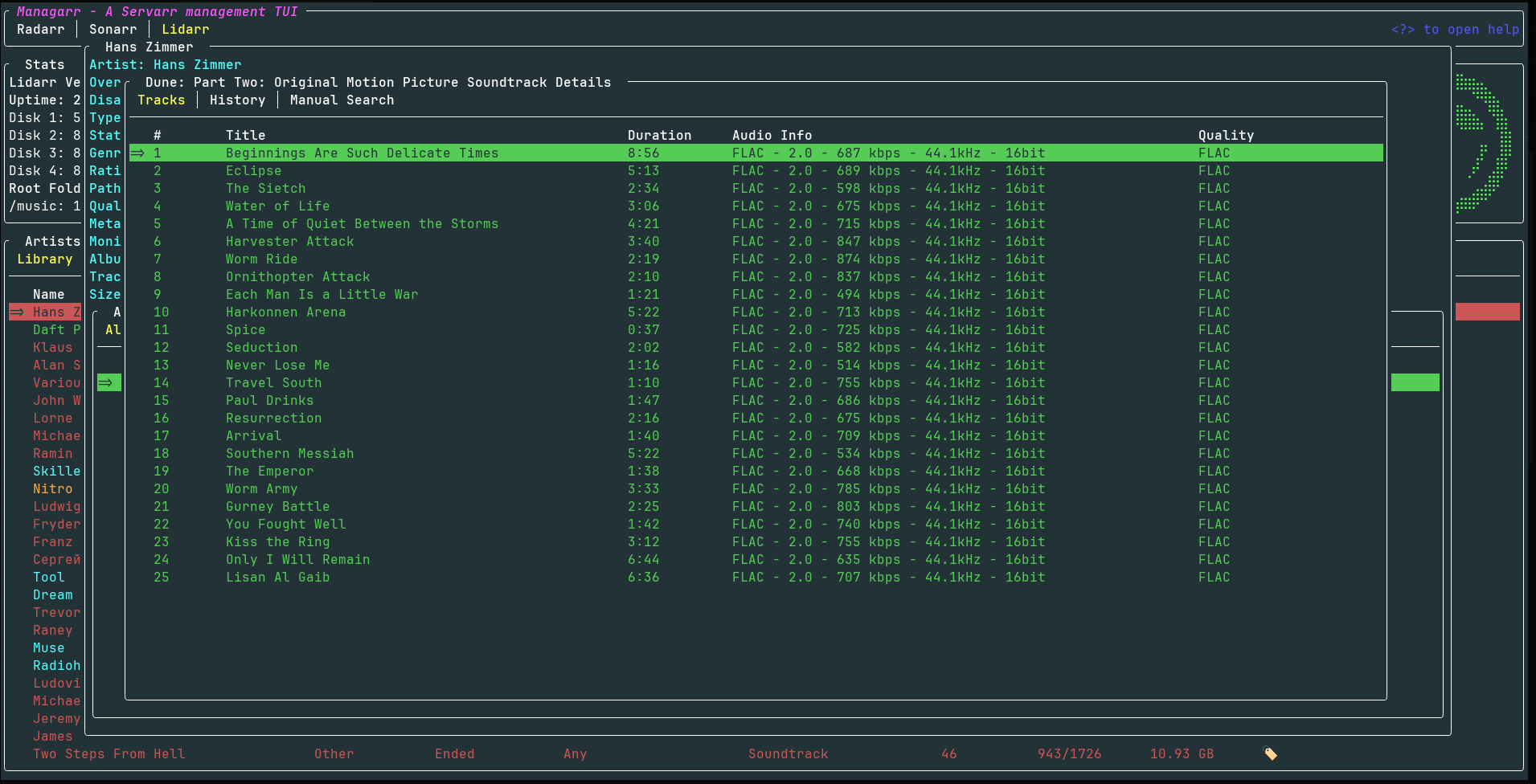
Task: Click the Two Steps From Hell row
Action: 109,754
